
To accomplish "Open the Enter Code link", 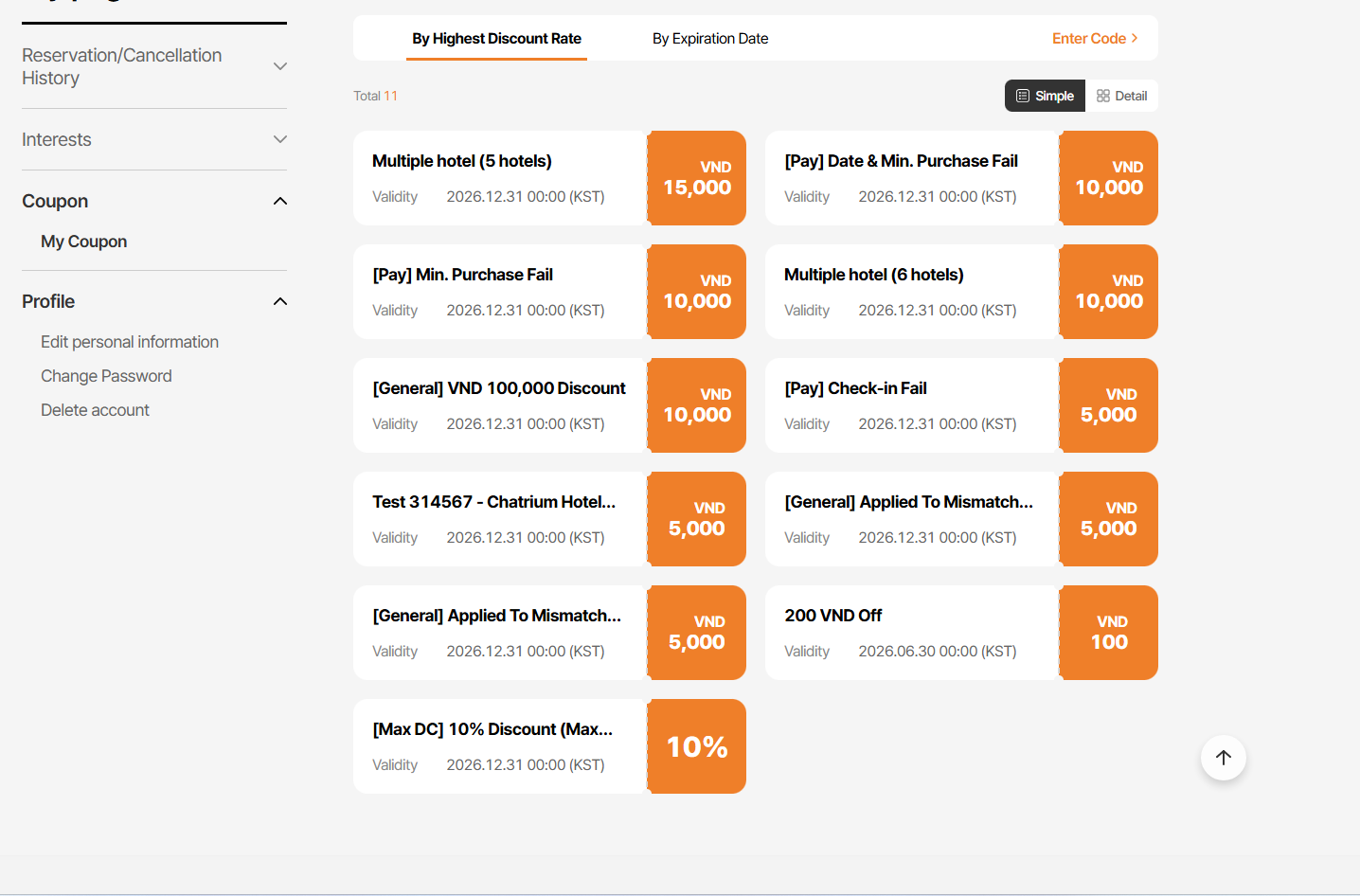I will (1094, 39).
